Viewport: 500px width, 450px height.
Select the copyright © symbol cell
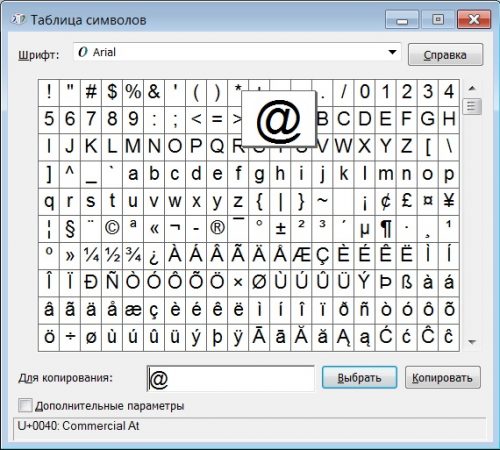click(112, 228)
